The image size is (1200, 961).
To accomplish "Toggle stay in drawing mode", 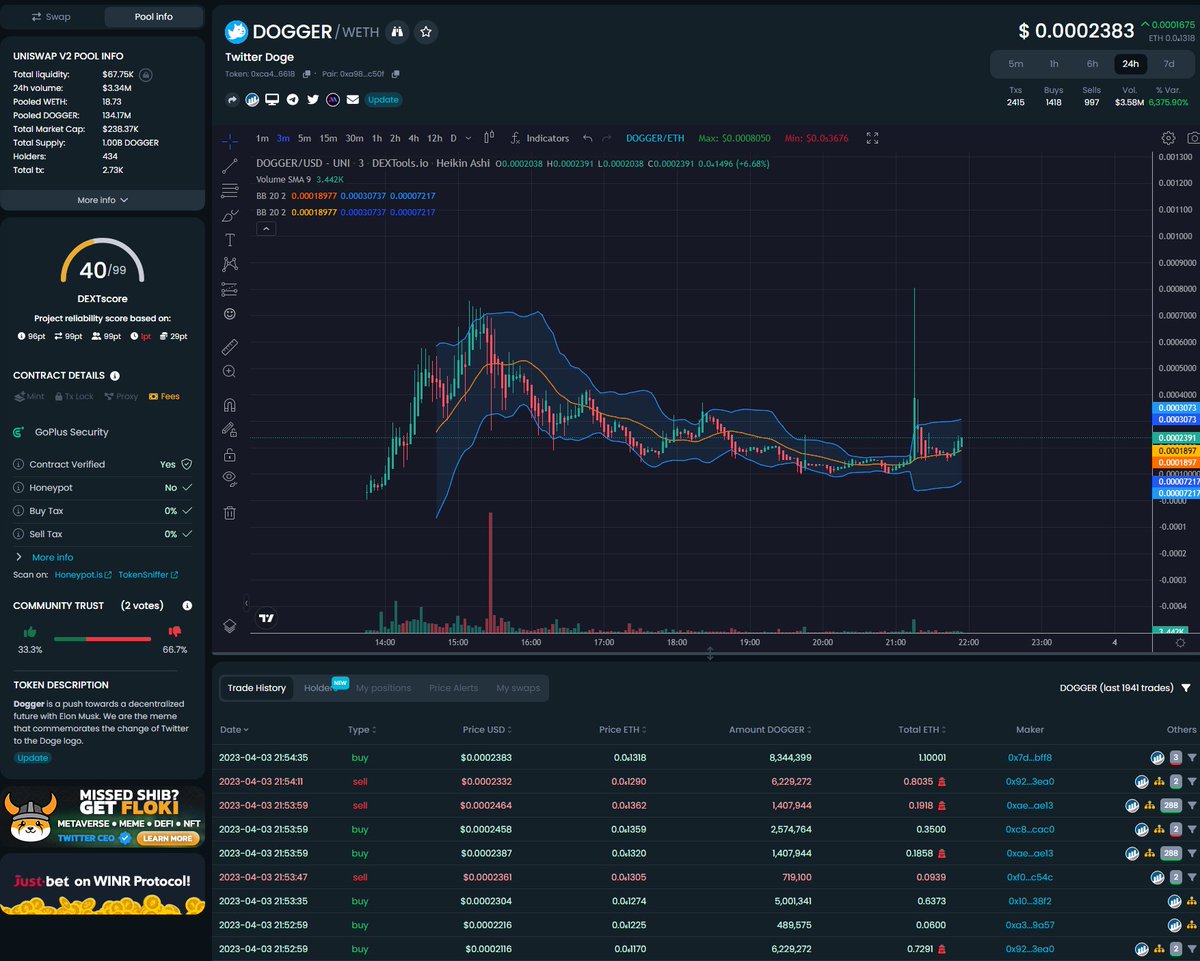I will (x=230, y=430).
